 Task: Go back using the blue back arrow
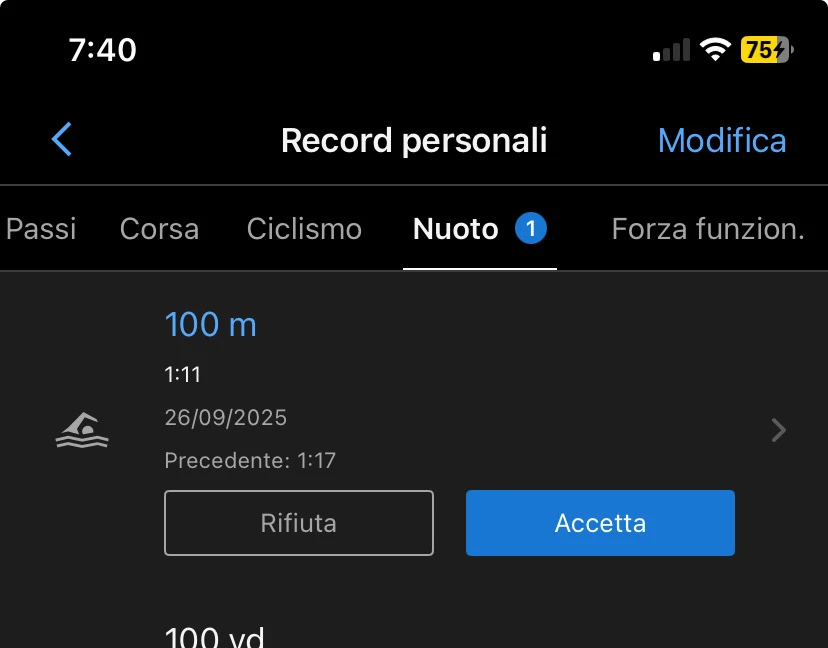tap(61, 139)
